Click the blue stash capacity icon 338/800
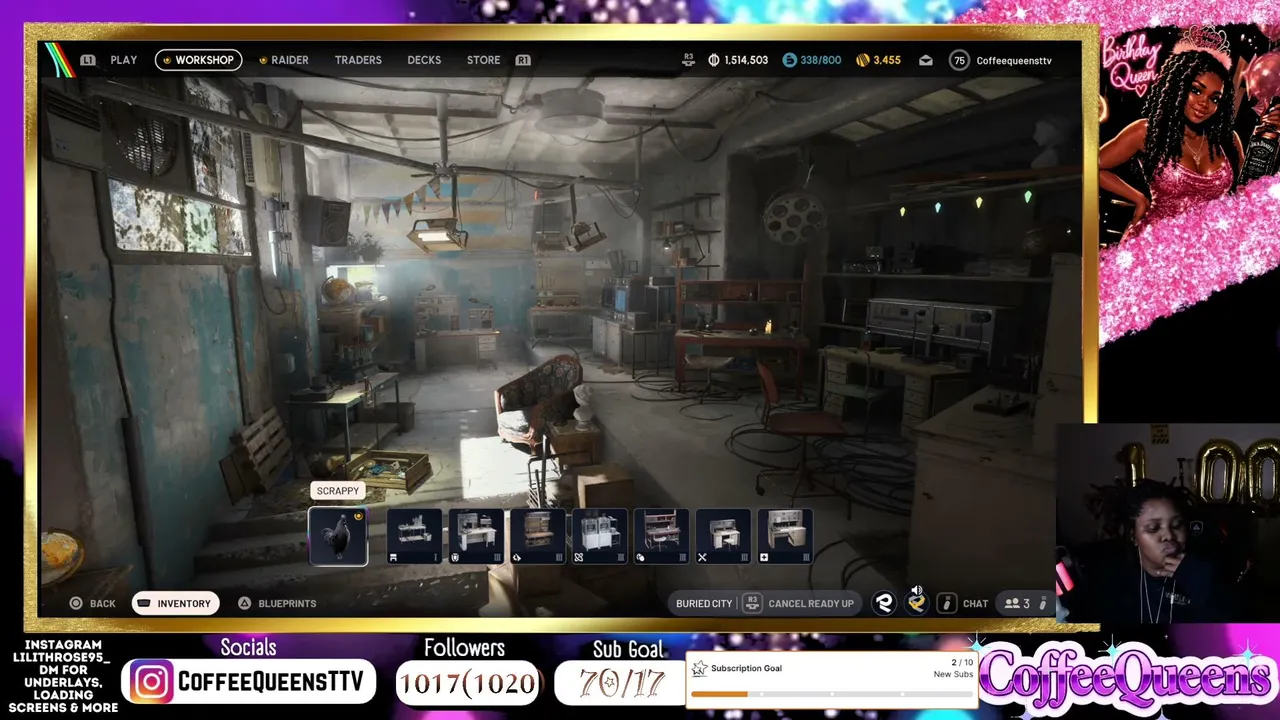1280x720 pixels. pyautogui.click(x=789, y=60)
